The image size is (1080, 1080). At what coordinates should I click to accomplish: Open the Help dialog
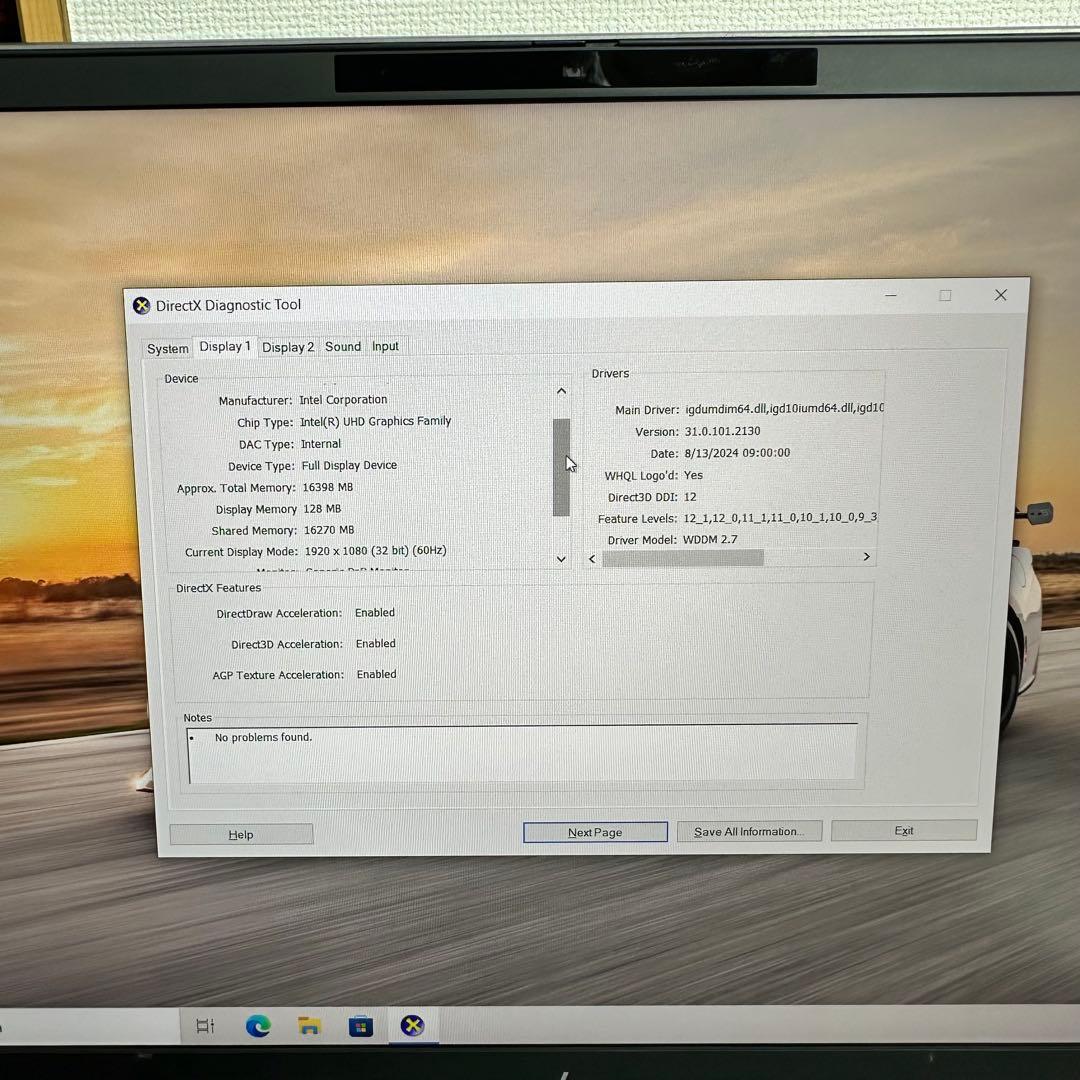241,834
